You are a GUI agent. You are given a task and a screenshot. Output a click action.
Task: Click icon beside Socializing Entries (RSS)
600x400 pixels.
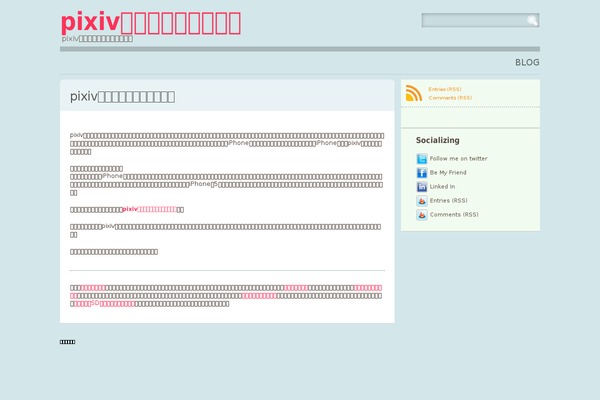(x=422, y=201)
